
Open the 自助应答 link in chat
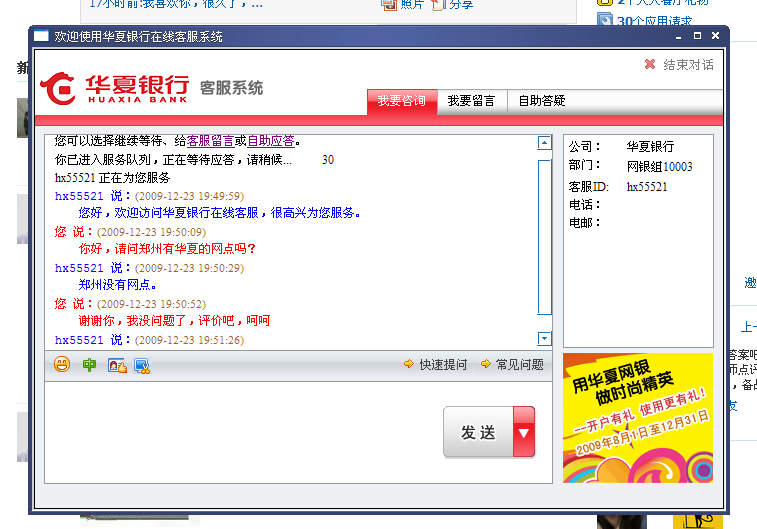click(271, 141)
